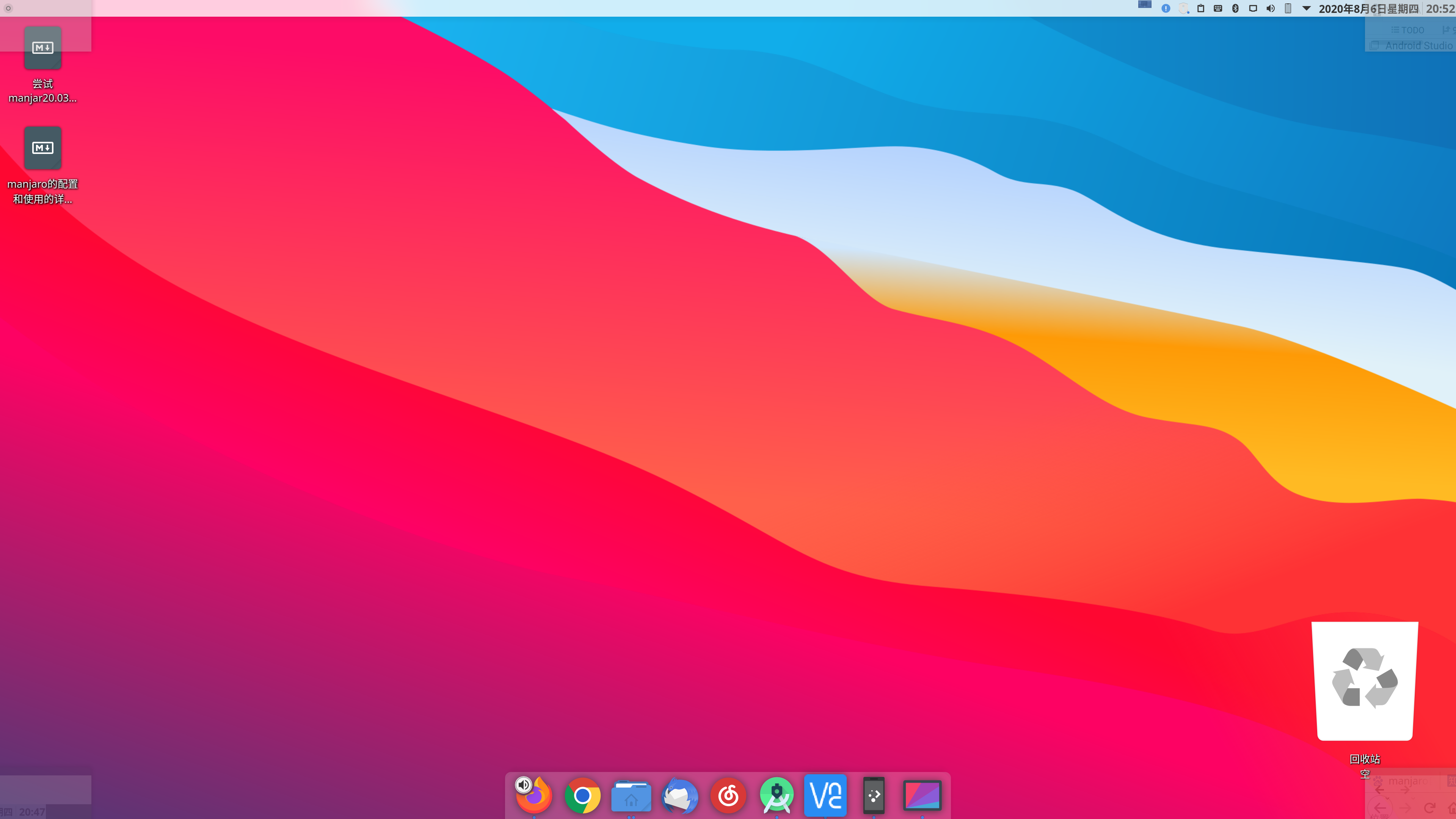Mute Firefox audio via its dock sound badge
Screen dimensions: 1456x819
tap(524, 785)
